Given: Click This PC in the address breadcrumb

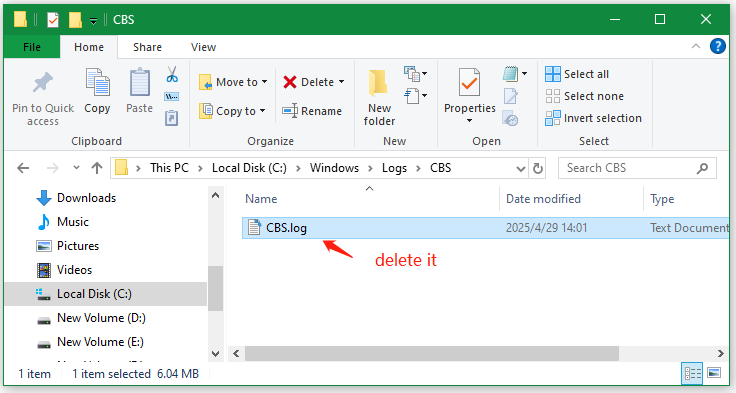Looking at the screenshot, I should (x=169, y=168).
